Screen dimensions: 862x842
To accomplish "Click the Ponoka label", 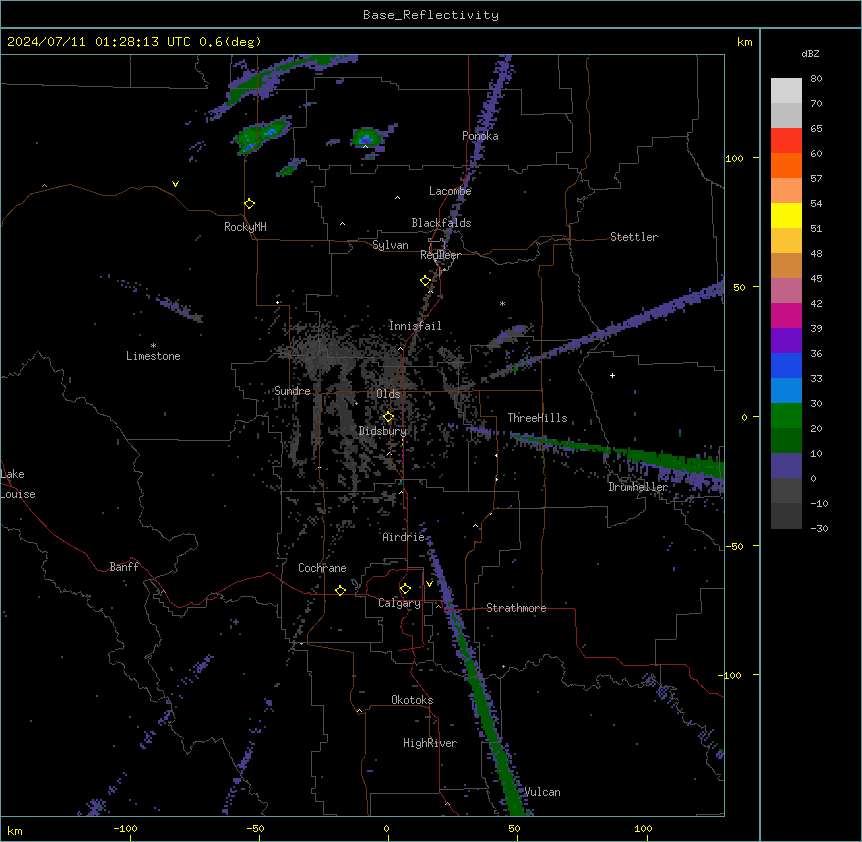I will (x=480, y=136).
